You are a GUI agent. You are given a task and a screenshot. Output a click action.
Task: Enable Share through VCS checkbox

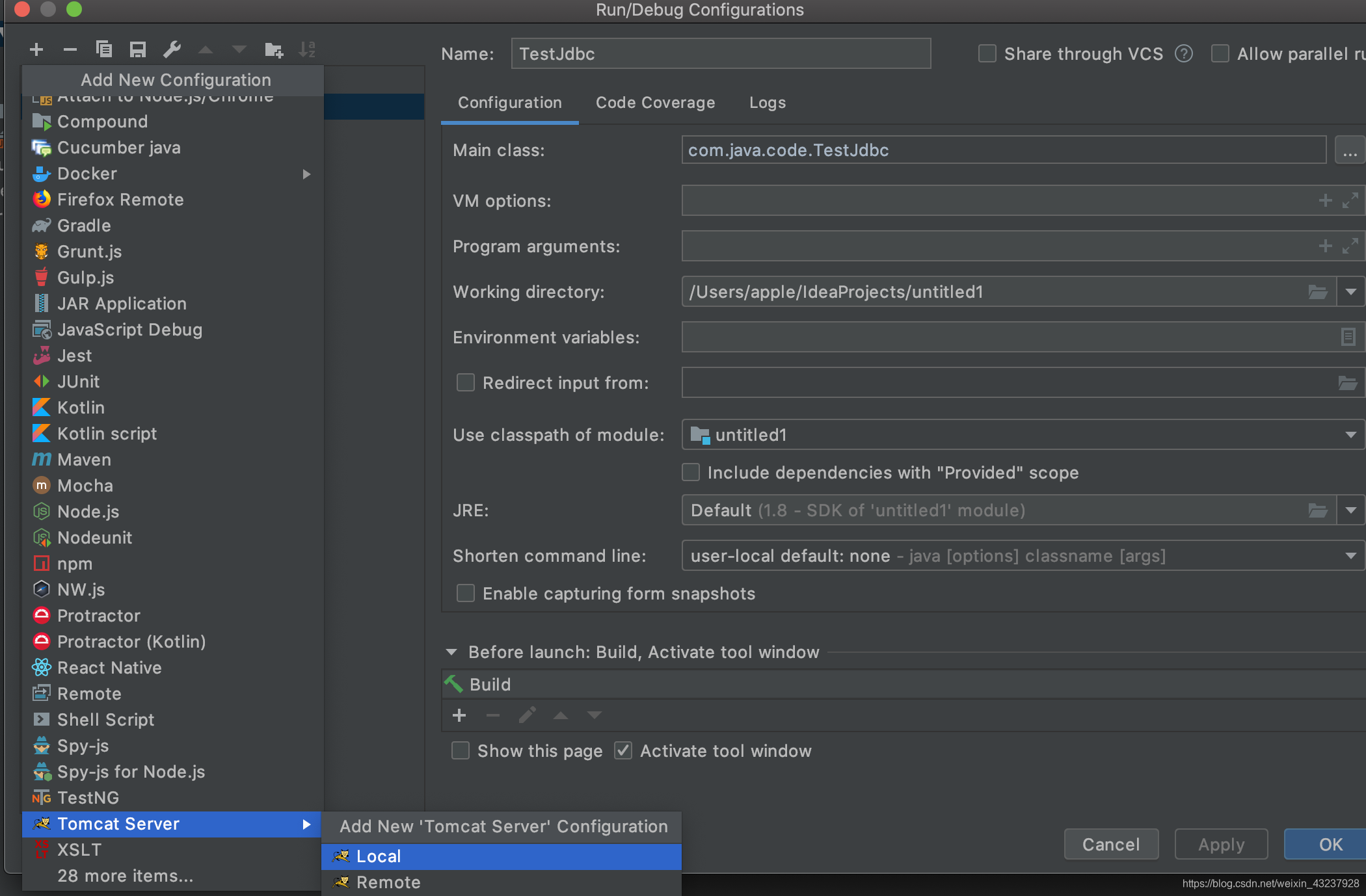pos(987,53)
